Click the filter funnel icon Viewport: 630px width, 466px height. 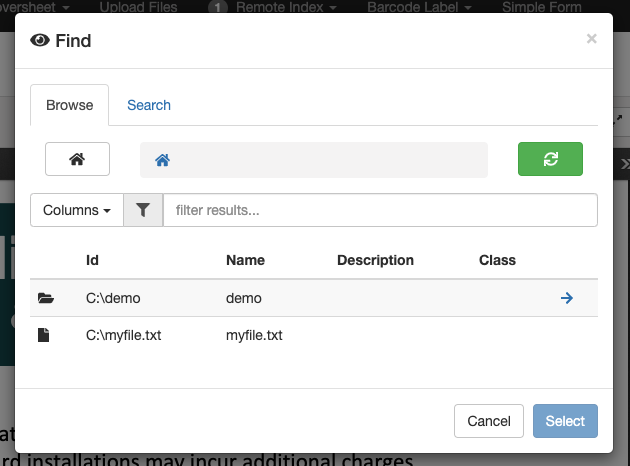[x=143, y=210]
